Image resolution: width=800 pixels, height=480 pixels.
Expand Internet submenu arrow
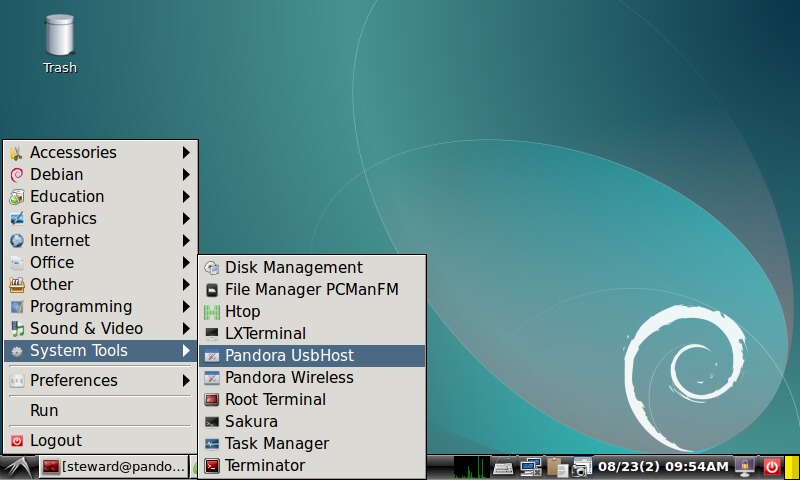tap(186, 240)
